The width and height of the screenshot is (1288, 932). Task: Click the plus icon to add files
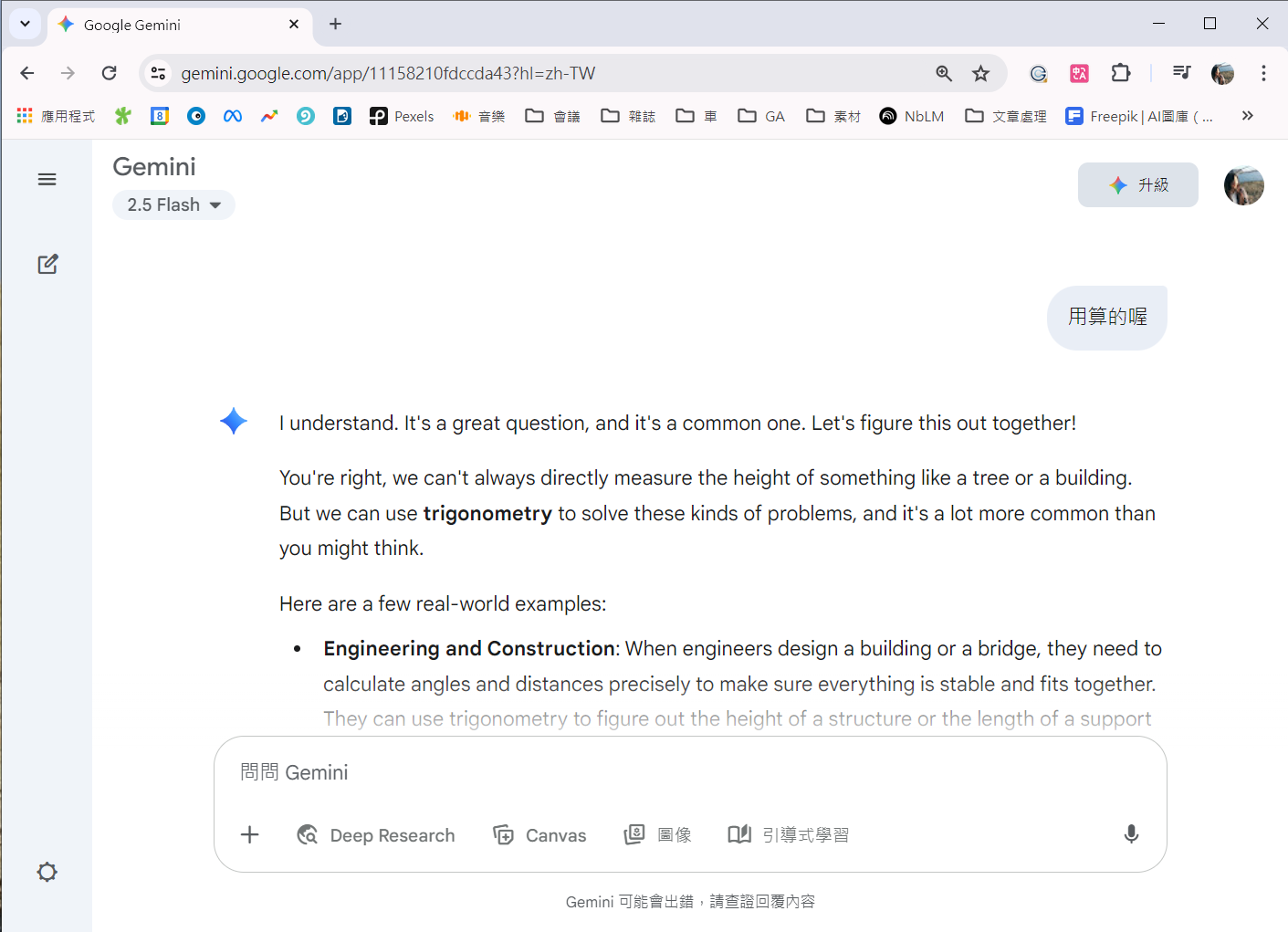[250, 834]
